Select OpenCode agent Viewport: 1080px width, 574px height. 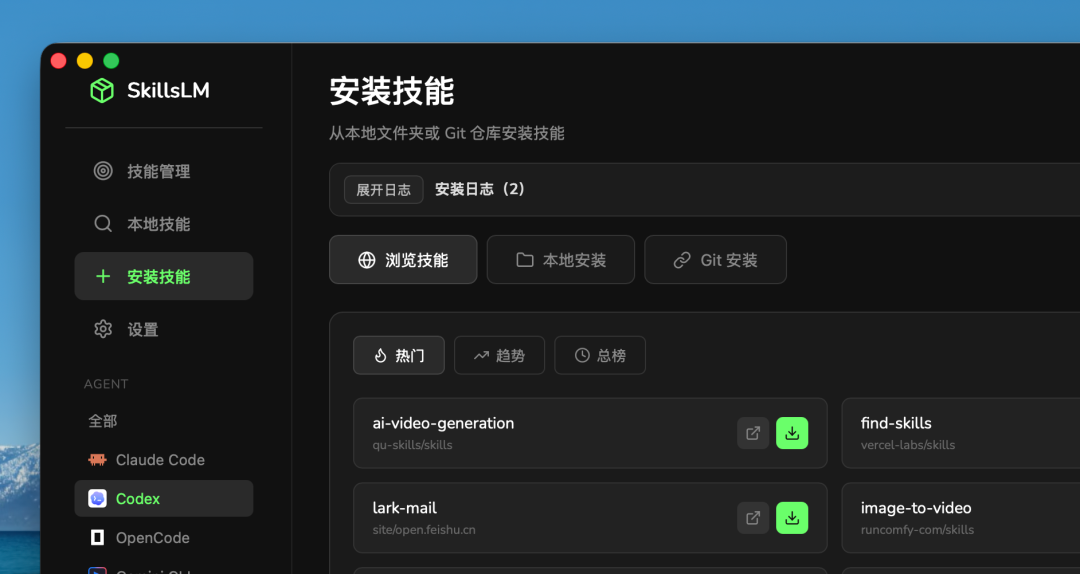(x=164, y=537)
